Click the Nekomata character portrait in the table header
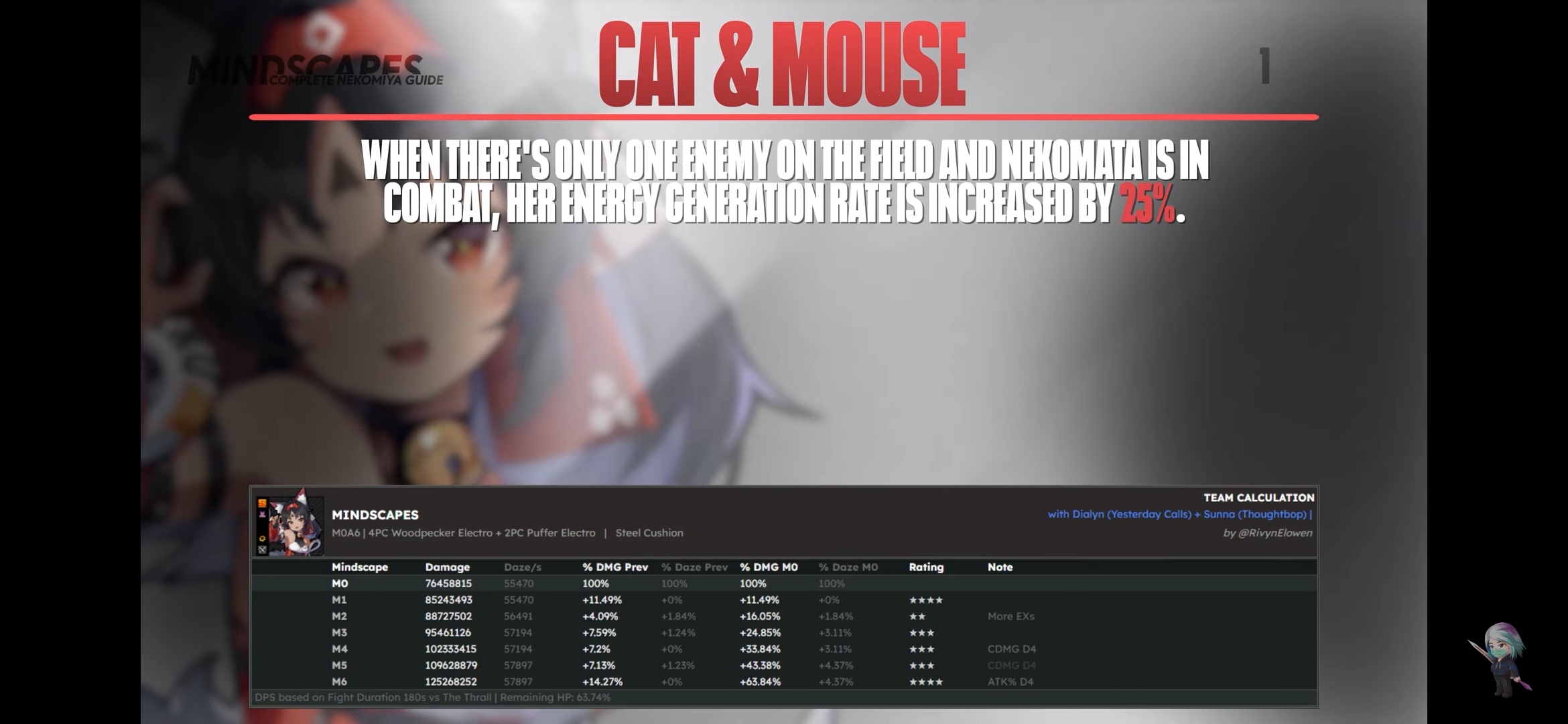This screenshot has height=724, width=1568. coord(296,523)
